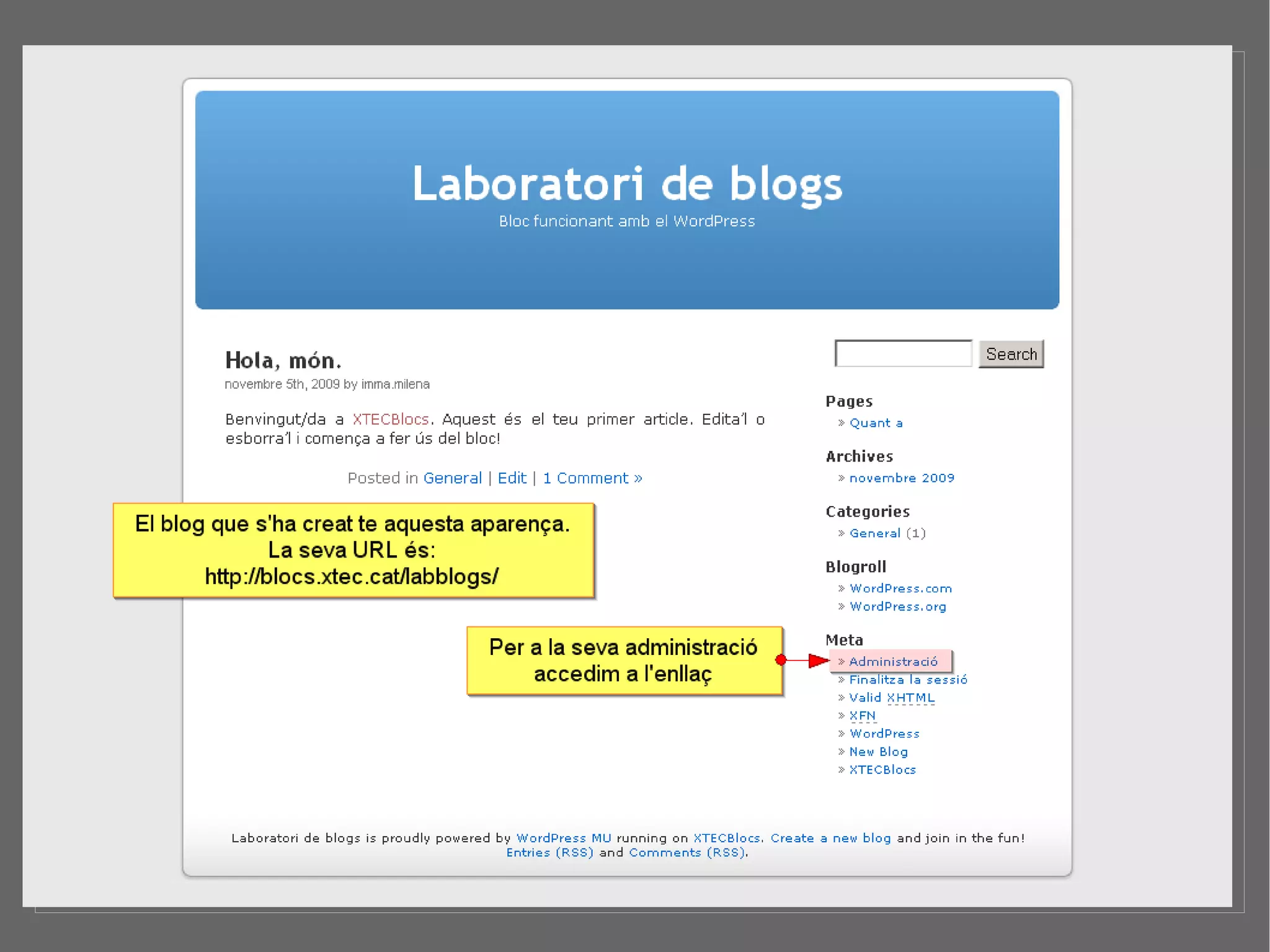Open the '1 Comment »' link

click(592, 478)
